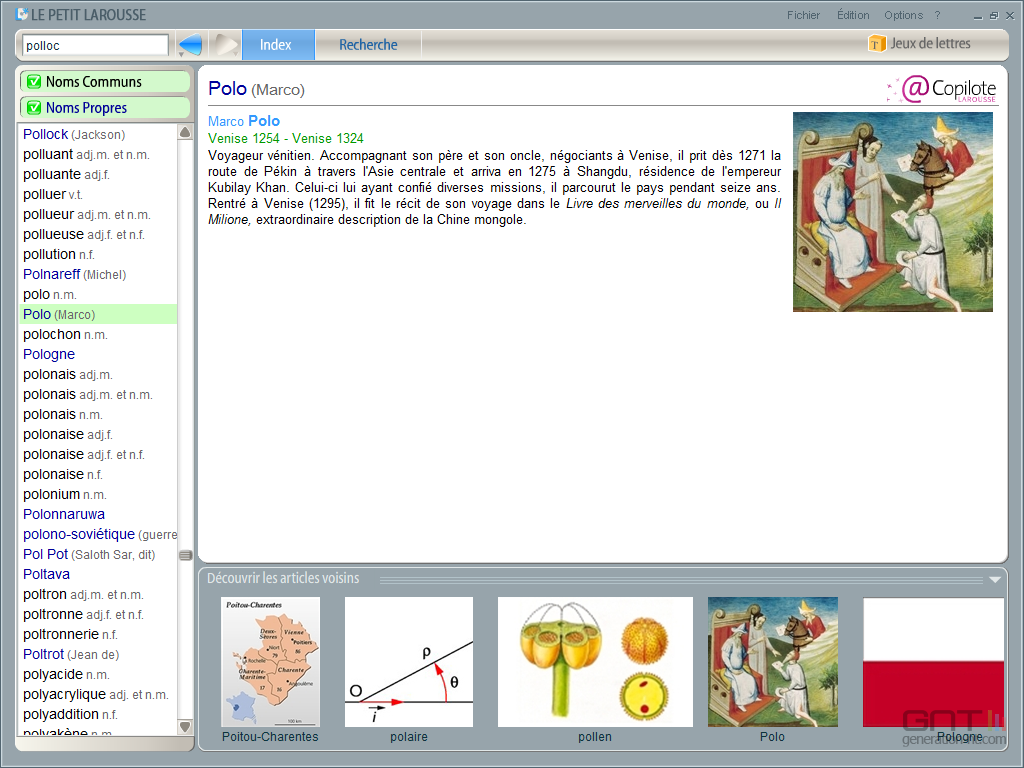Open the ? help menu
This screenshot has width=1024, height=768.
click(x=937, y=15)
